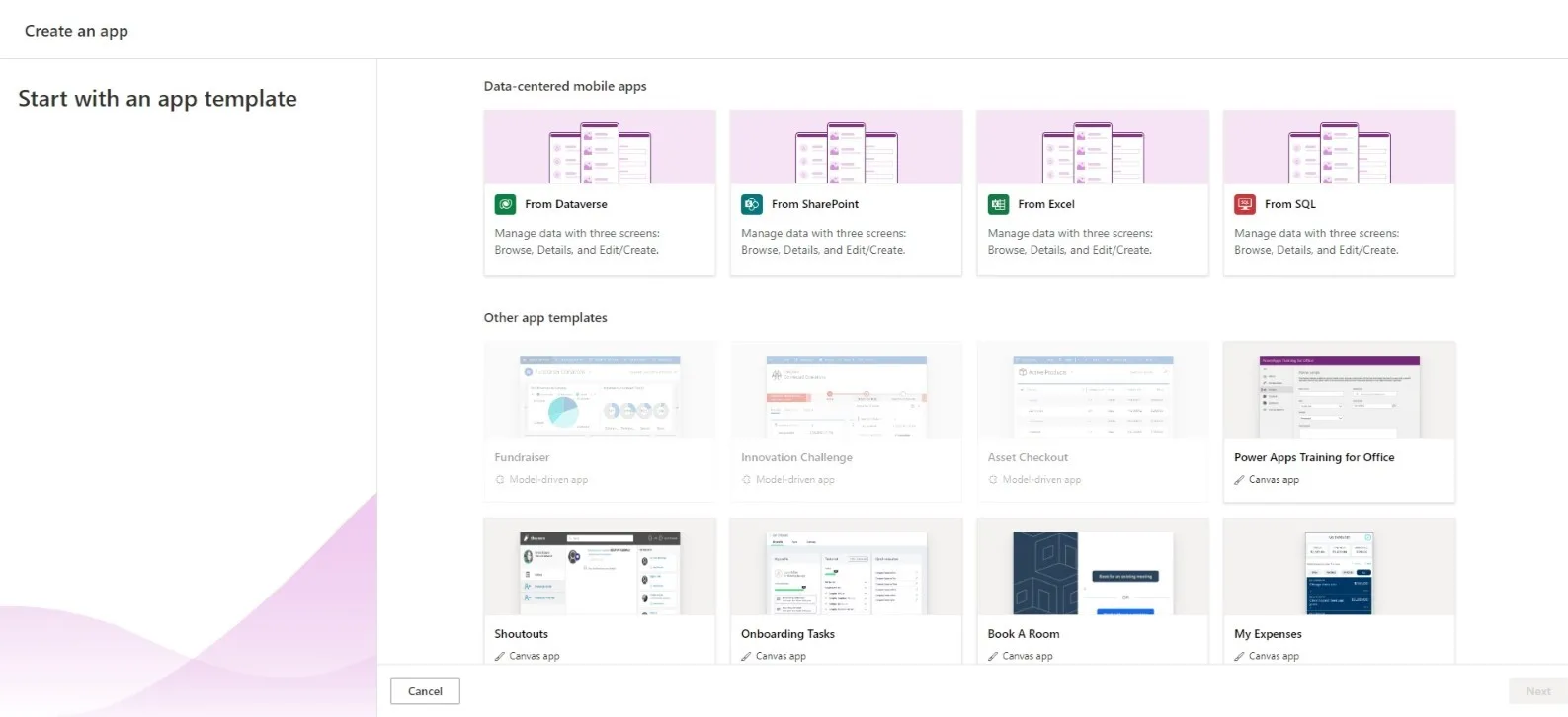
Task: Choose the From SQL title
Action: (1290, 204)
